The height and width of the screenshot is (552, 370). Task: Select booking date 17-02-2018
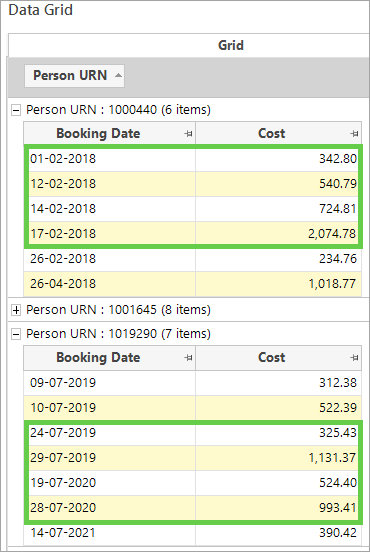(x=63, y=234)
